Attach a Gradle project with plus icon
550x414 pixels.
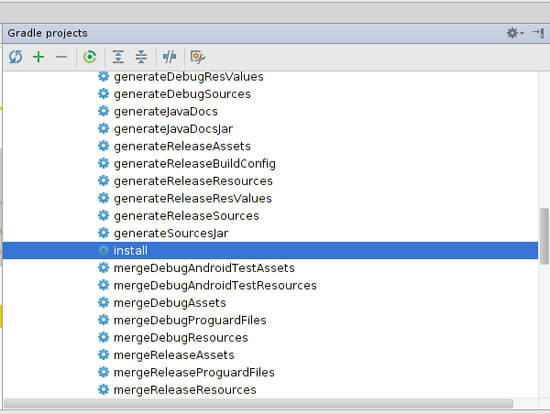39,56
